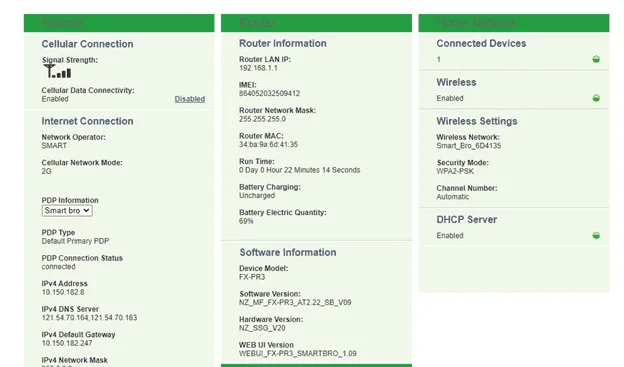Click the Cellular Network Mode value 2G
The height and width of the screenshot is (367, 624).
coord(46,171)
